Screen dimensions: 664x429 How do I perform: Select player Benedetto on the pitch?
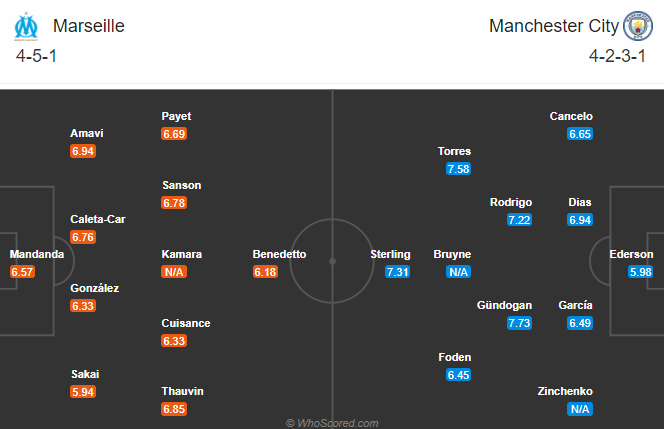[279, 254]
